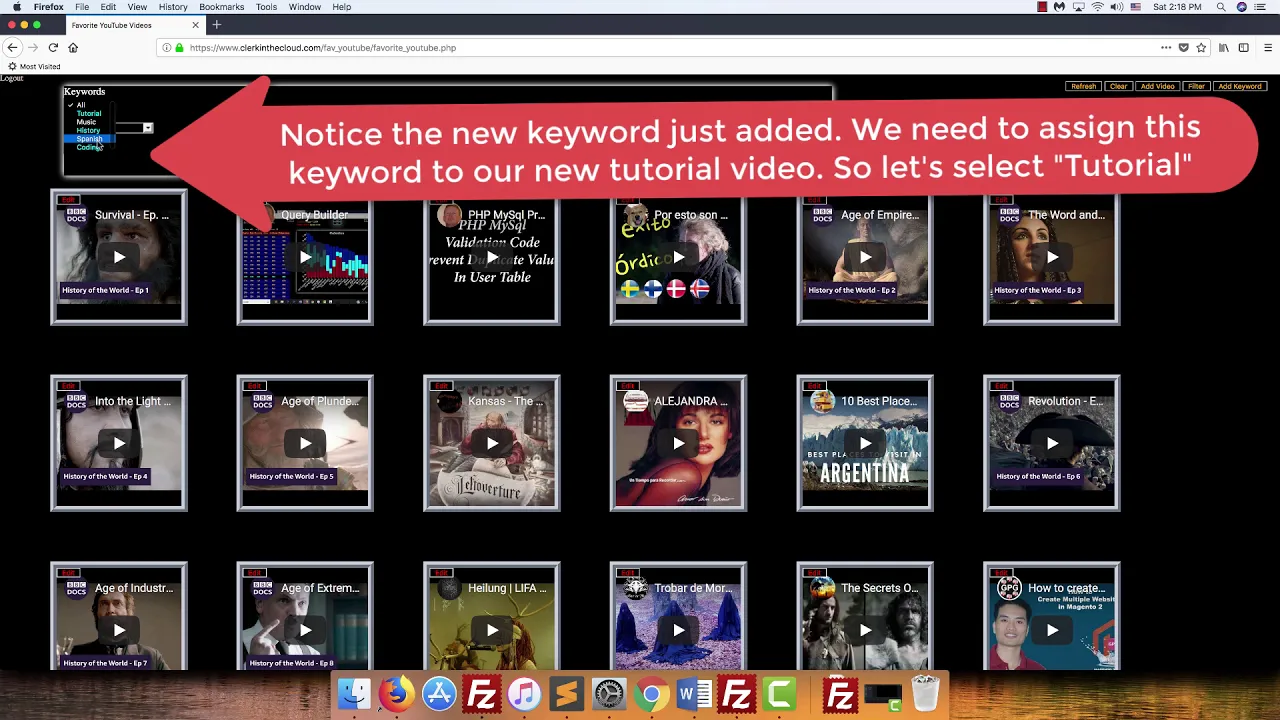Edit the Revolution - E... video card

click(x=1002, y=386)
